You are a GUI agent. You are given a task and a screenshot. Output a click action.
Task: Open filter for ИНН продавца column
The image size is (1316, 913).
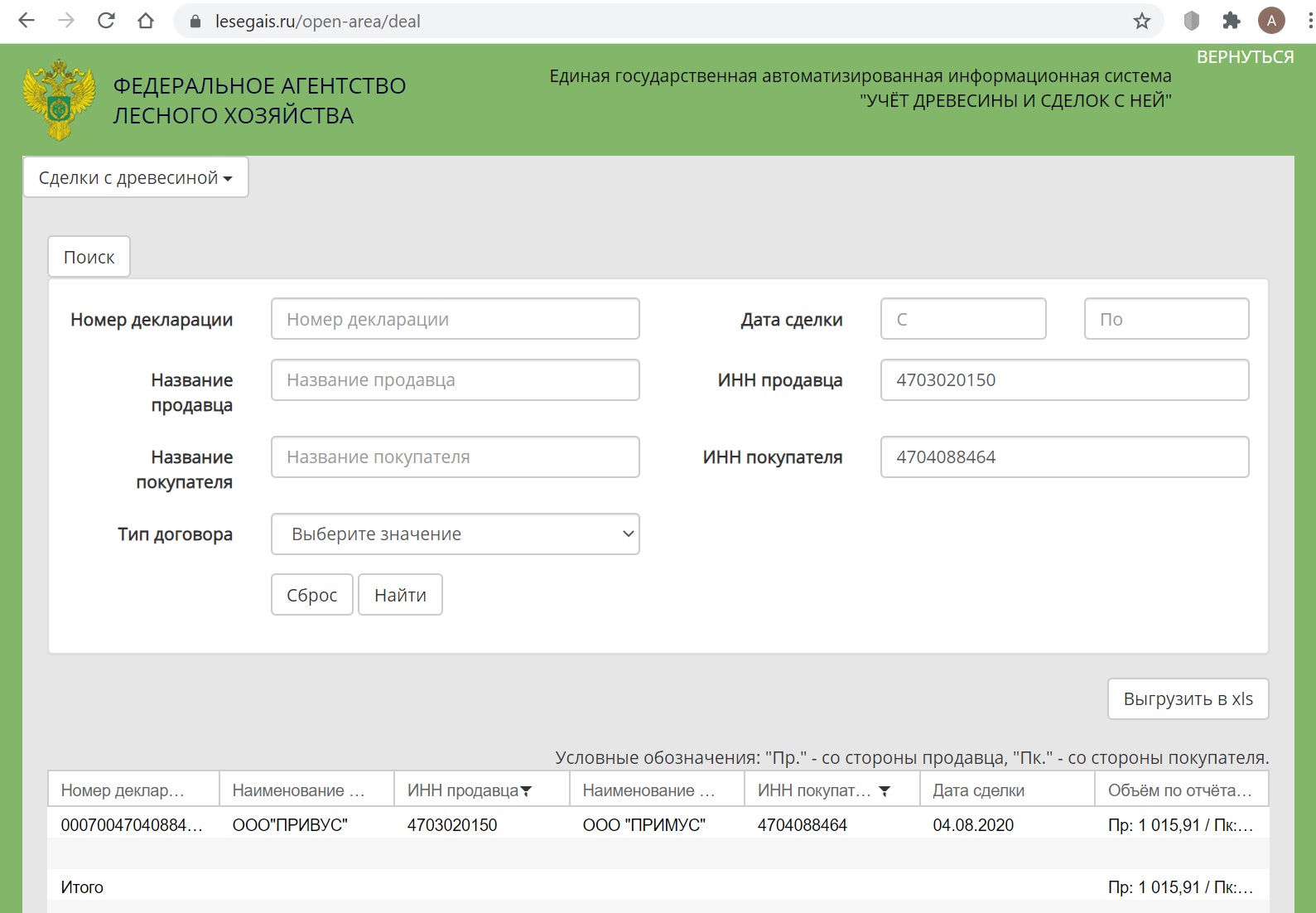(x=526, y=791)
